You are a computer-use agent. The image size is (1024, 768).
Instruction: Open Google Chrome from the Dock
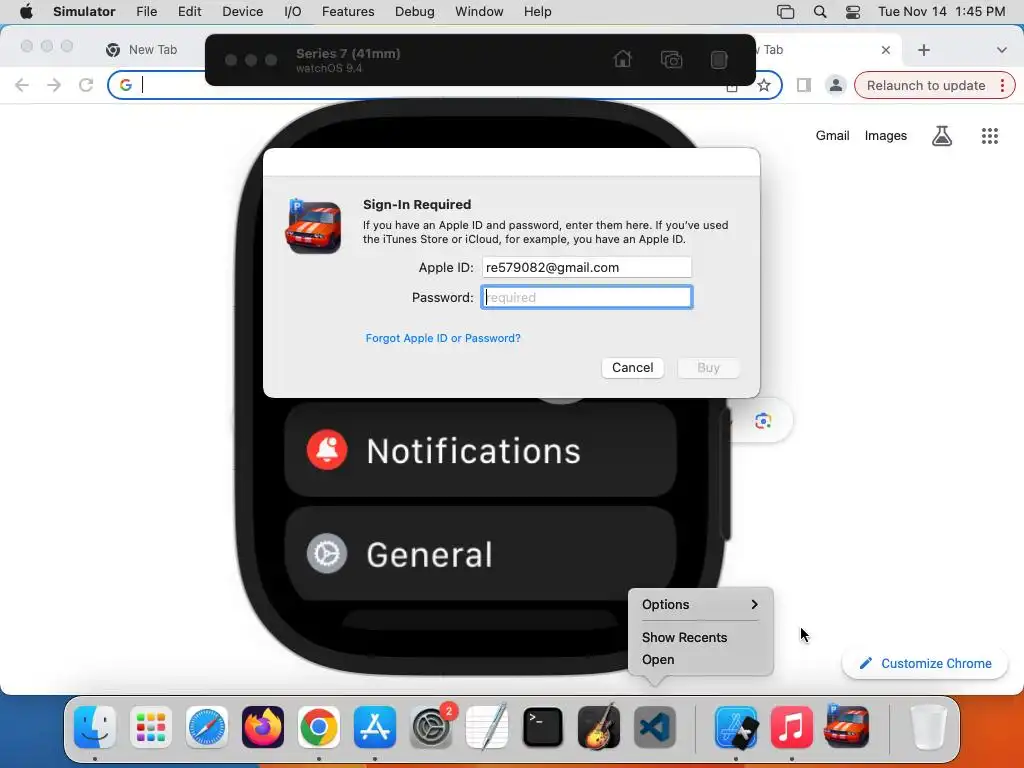pyautogui.click(x=319, y=727)
